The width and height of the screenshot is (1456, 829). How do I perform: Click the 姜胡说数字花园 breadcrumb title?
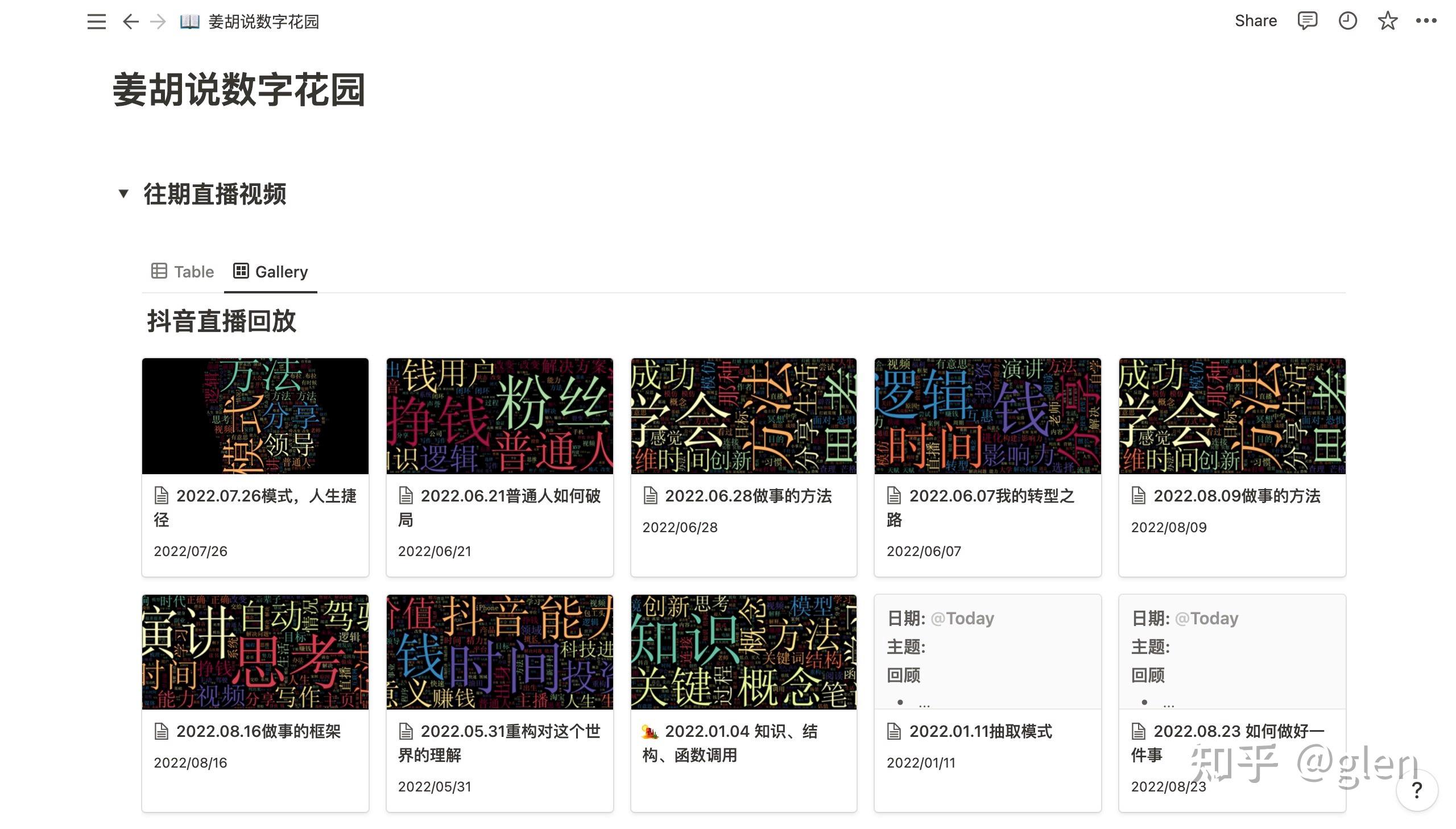[x=264, y=22]
